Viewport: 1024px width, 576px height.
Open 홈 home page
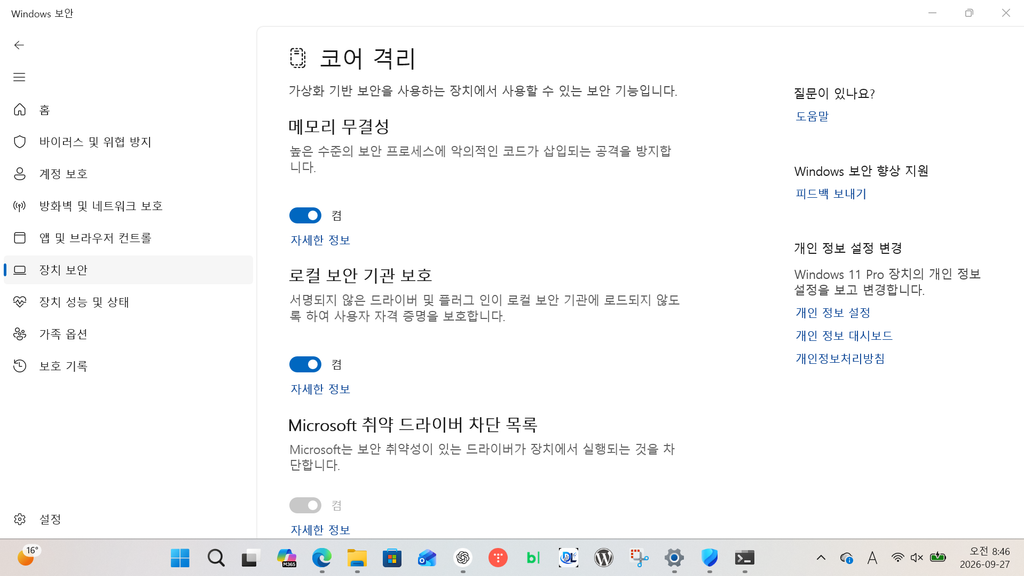[128, 110]
